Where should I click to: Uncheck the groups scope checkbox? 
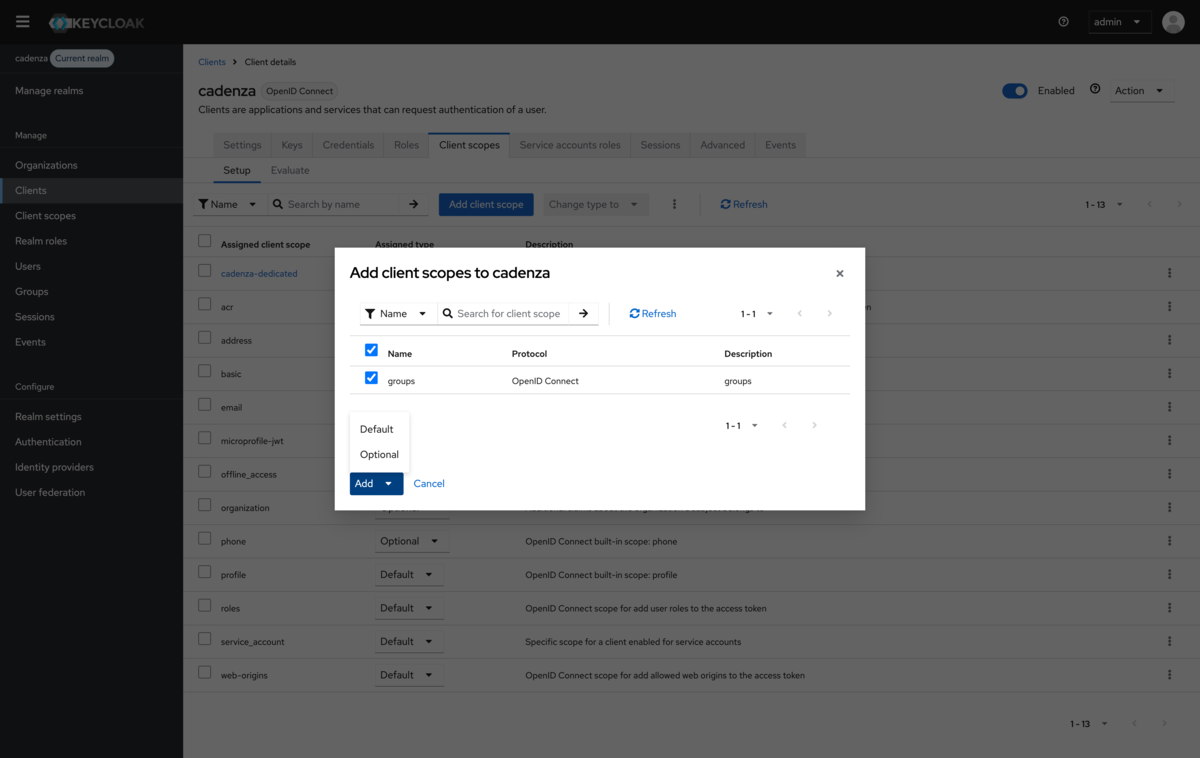pos(371,379)
